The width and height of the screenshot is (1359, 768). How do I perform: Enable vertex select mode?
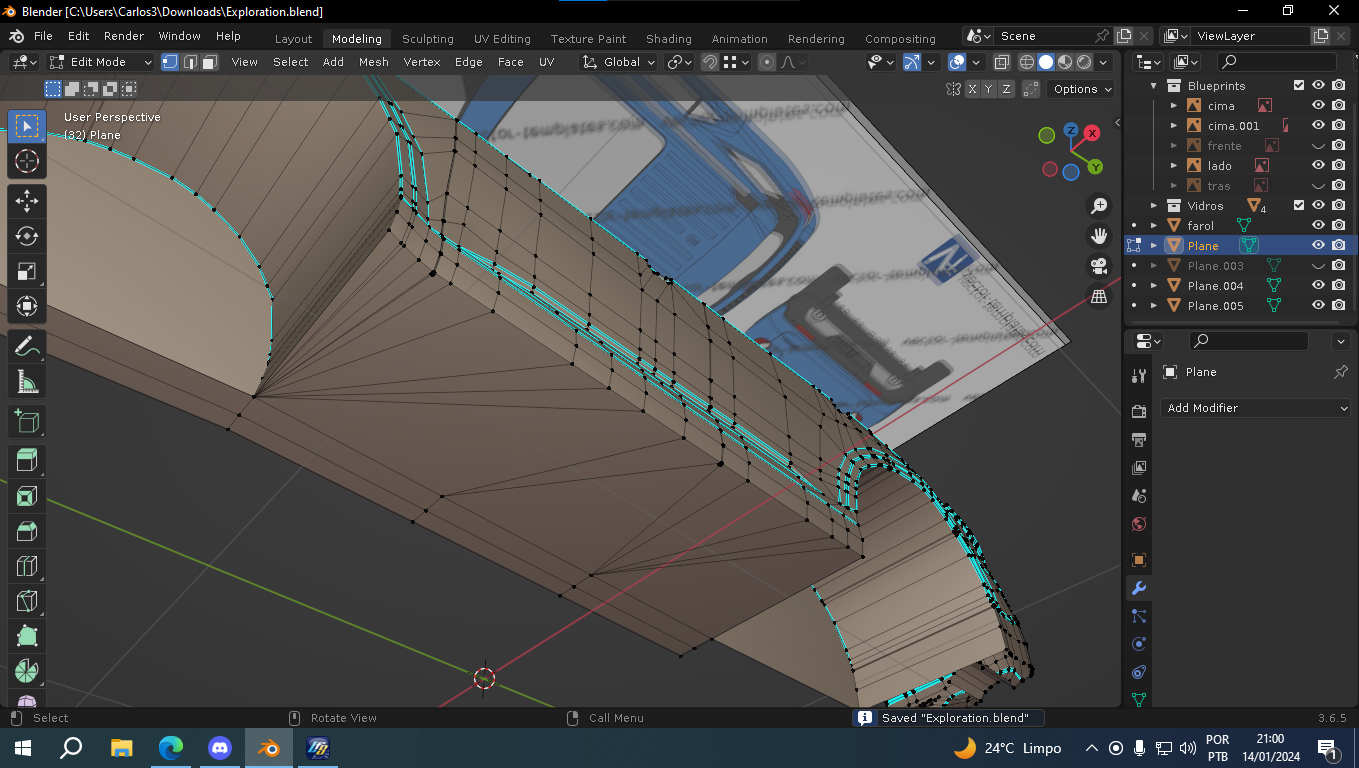click(x=170, y=62)
